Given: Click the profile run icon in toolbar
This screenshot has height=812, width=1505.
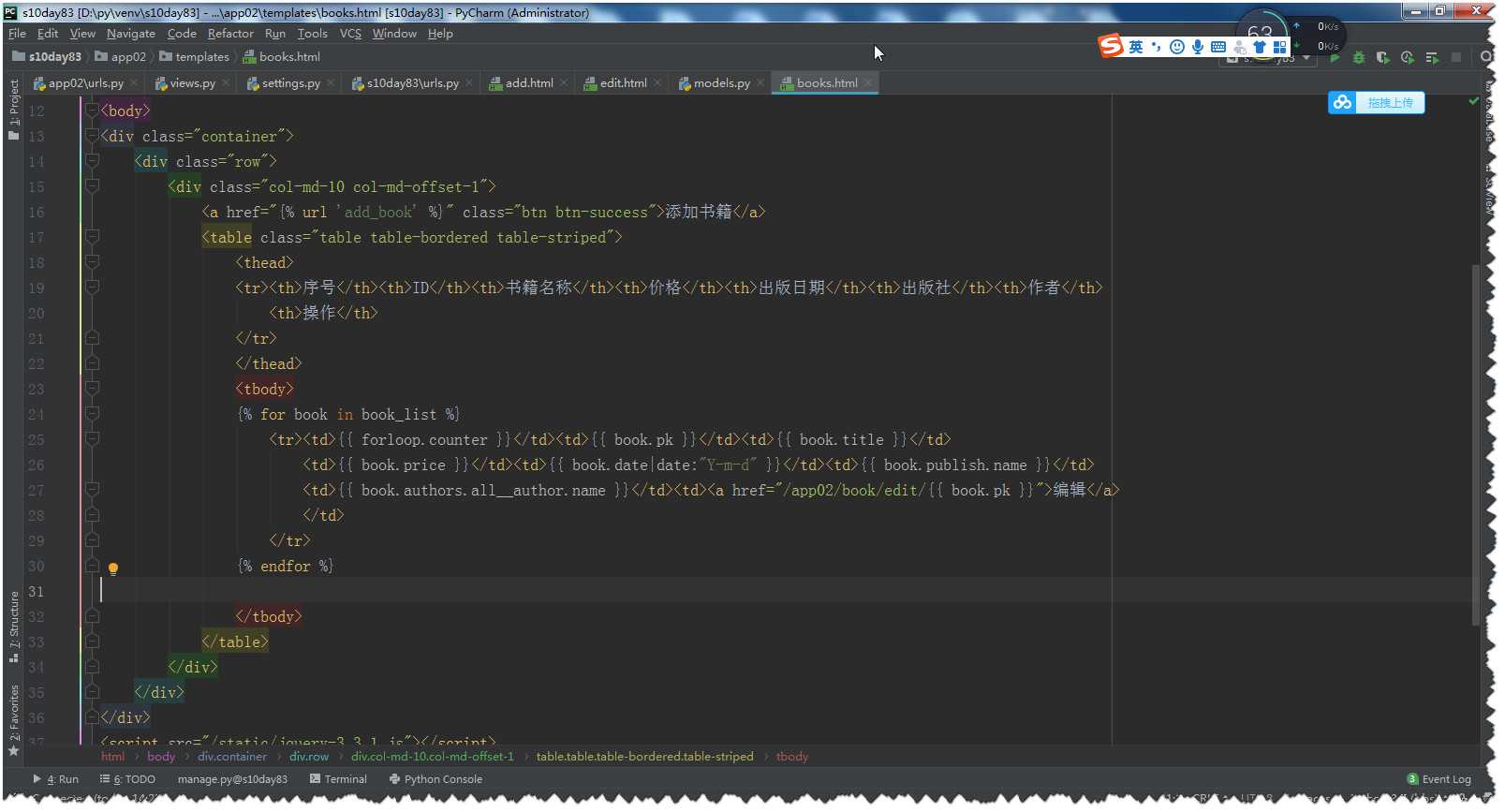Looking at the screenshot, I should pyautogui.click(x=1407, y=58).
